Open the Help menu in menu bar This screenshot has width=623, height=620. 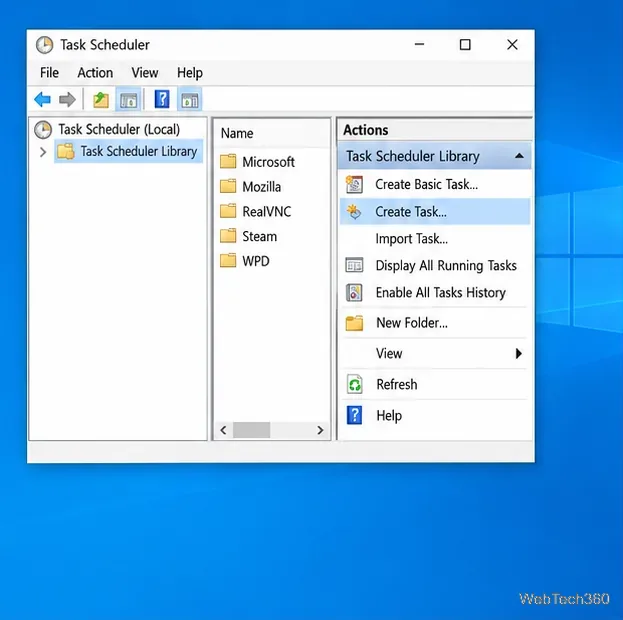tap(190, 73)
